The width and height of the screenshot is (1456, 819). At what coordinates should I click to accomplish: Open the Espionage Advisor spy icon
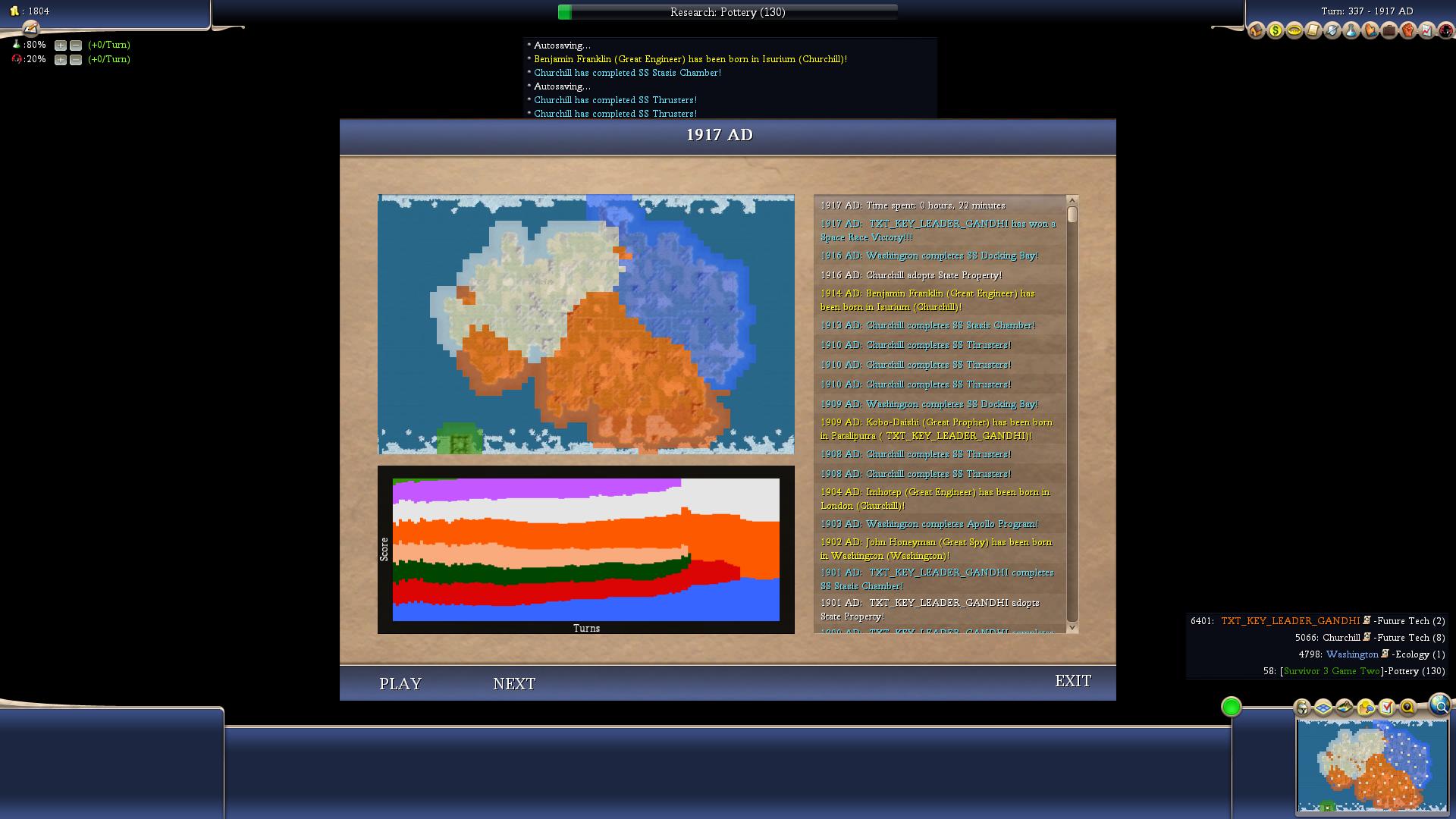click(1446, 30)
